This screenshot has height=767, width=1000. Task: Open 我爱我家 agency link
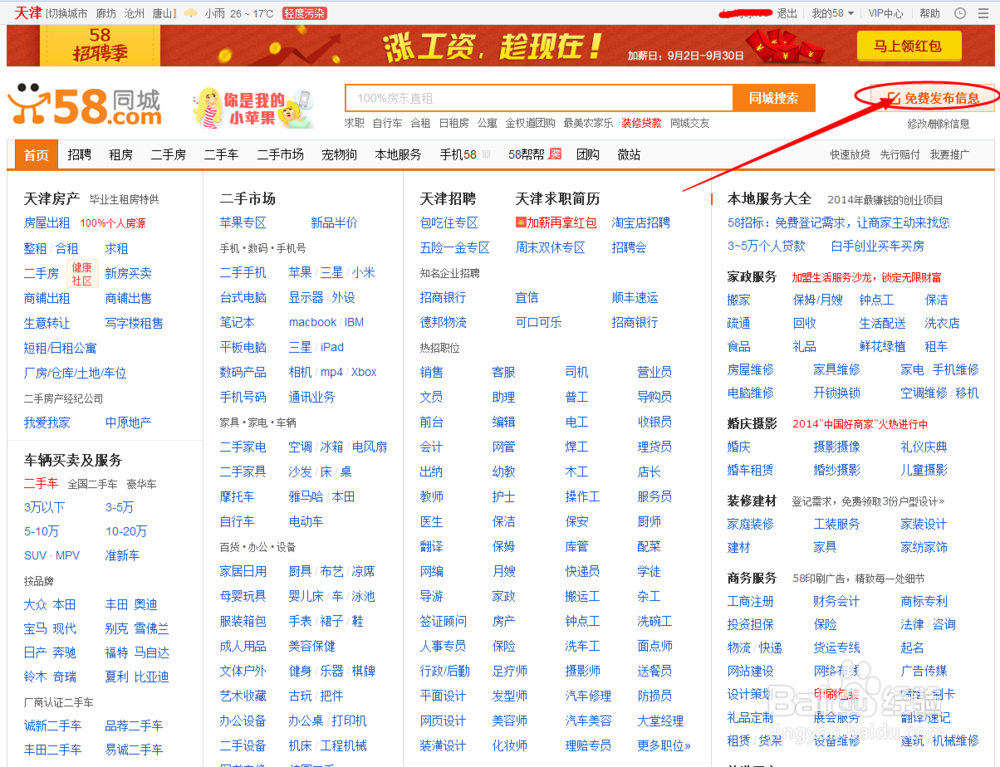coord(47,423)
